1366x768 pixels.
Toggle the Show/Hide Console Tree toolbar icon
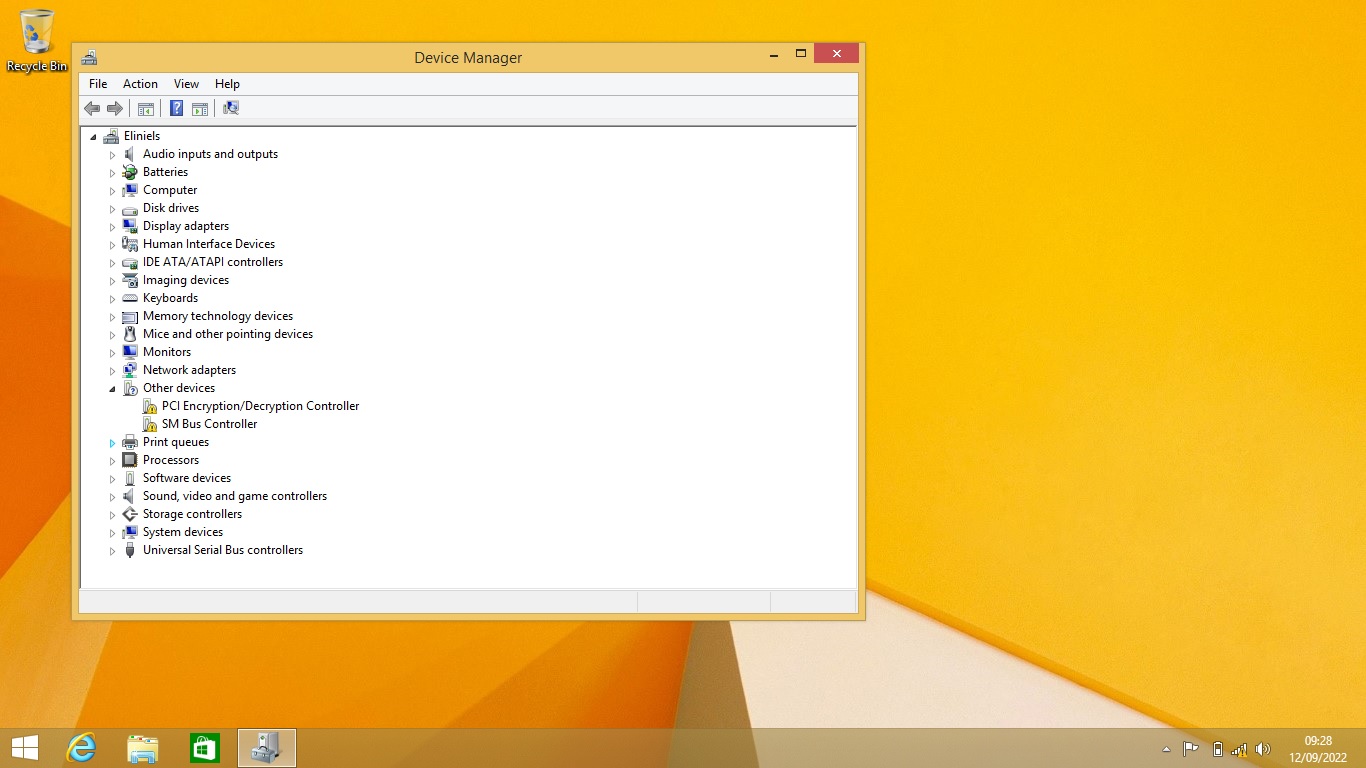tap(146, 108)
